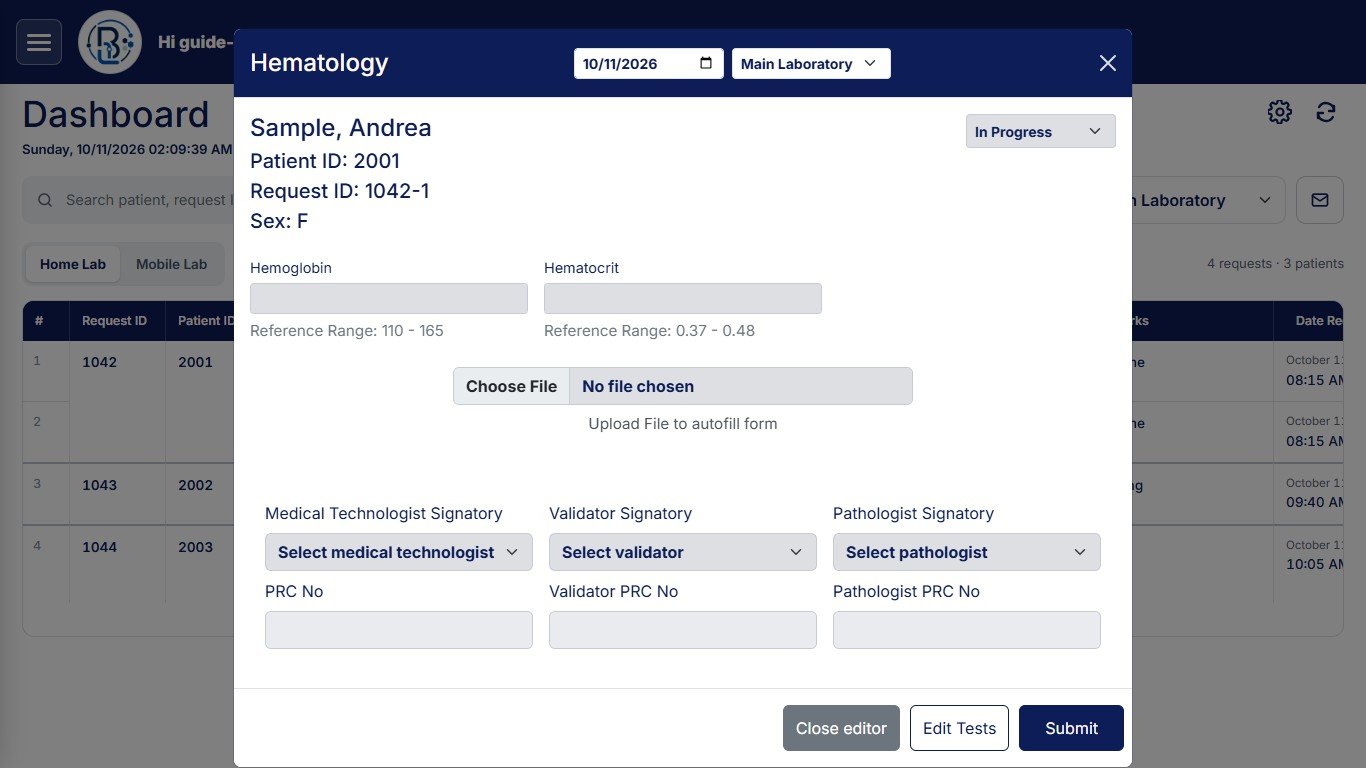Click the Hematology dialog title
The height and width of the screenshot is (768, 1366).
(319, 63)
